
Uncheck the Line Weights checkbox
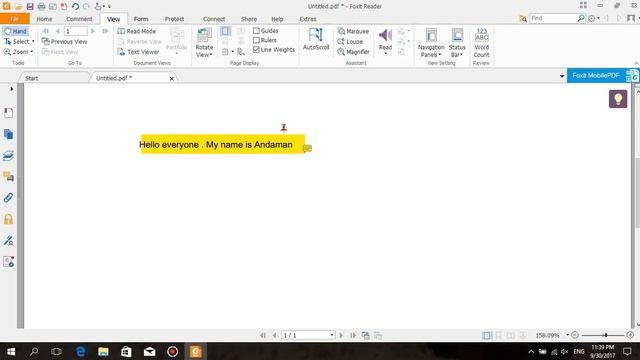tap(256, 49)
